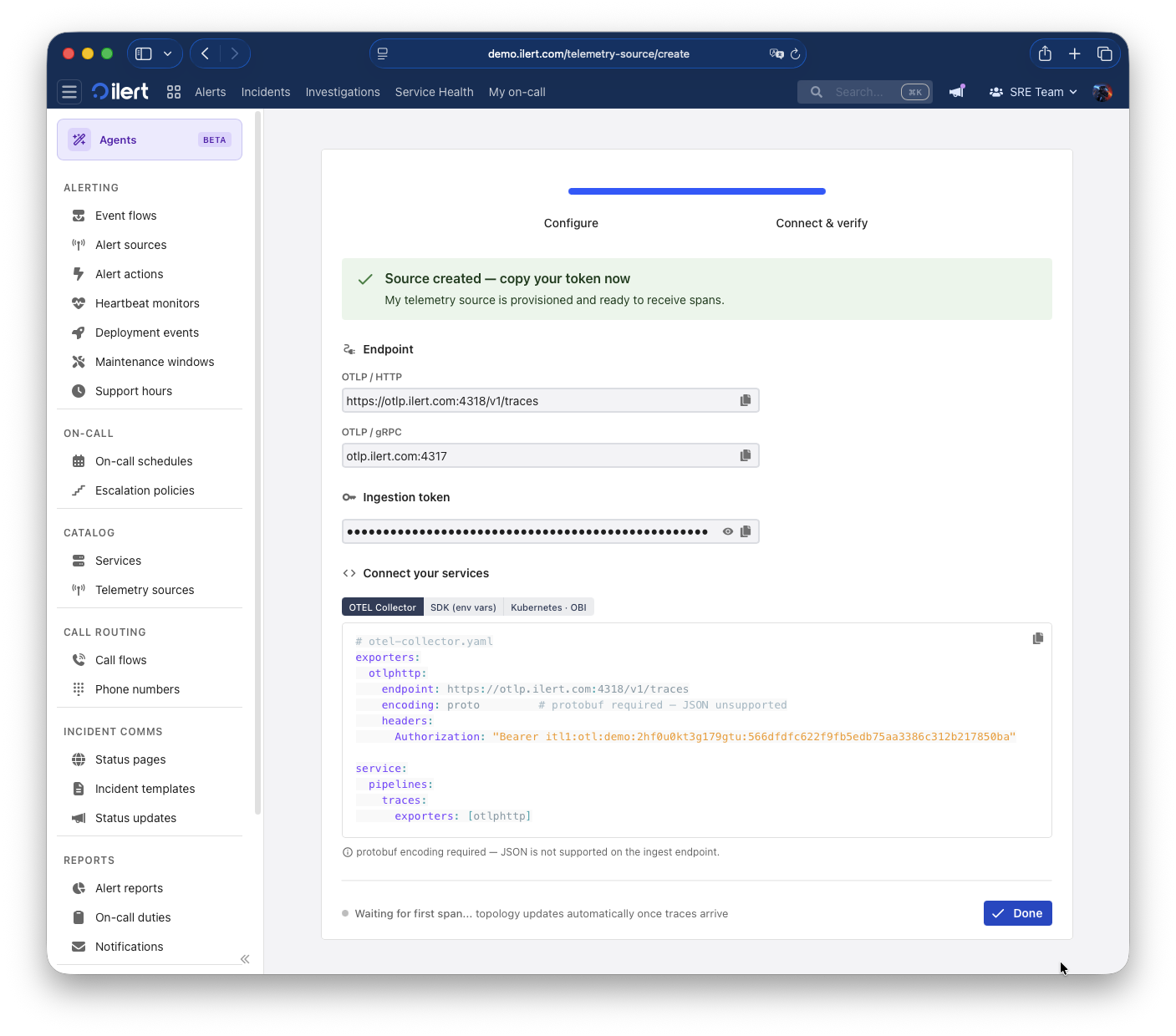The height and width of the screenshot is (1036, 1176).
Task: Toggle Safari sidebar panel
Action: click(144, 53)
